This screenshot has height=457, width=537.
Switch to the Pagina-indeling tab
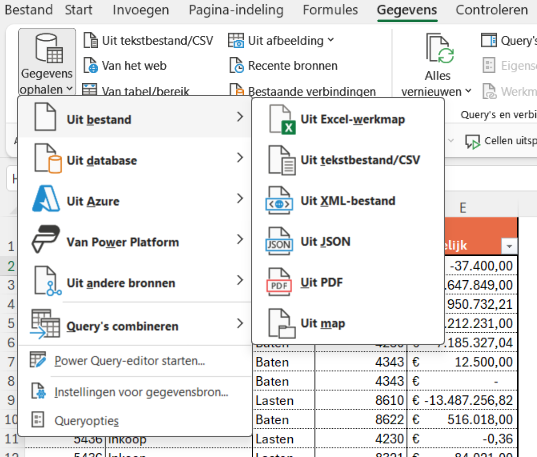tap(236, 10)
